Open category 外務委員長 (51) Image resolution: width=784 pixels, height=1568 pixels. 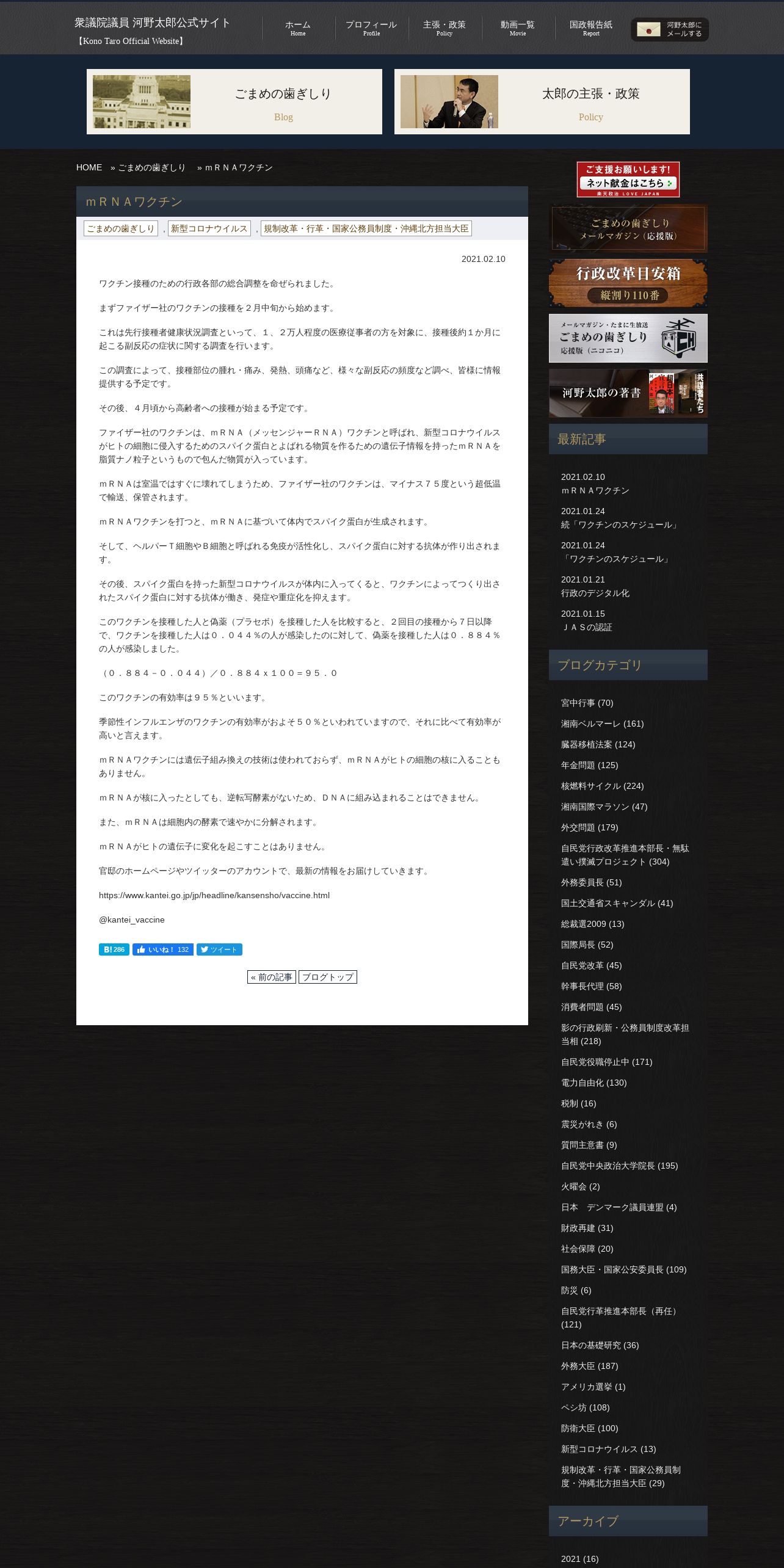coord(592,882)
